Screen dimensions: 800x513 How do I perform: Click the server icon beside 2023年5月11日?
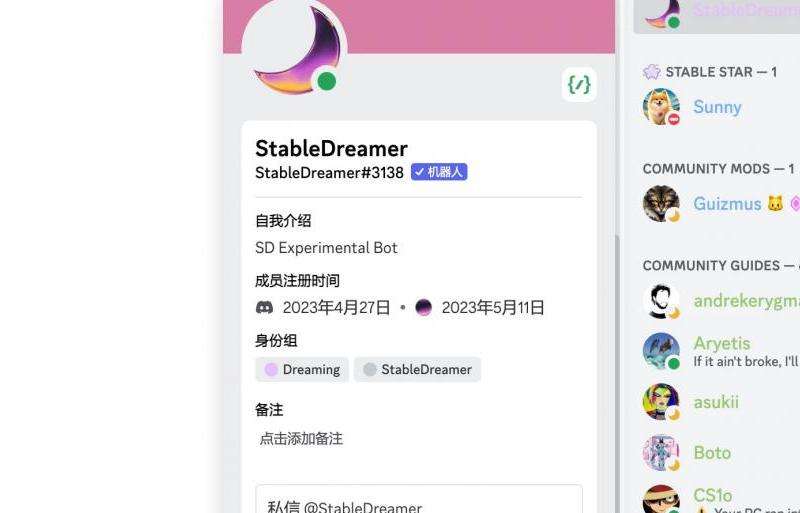pyautogui.click(x=423, y=307)
